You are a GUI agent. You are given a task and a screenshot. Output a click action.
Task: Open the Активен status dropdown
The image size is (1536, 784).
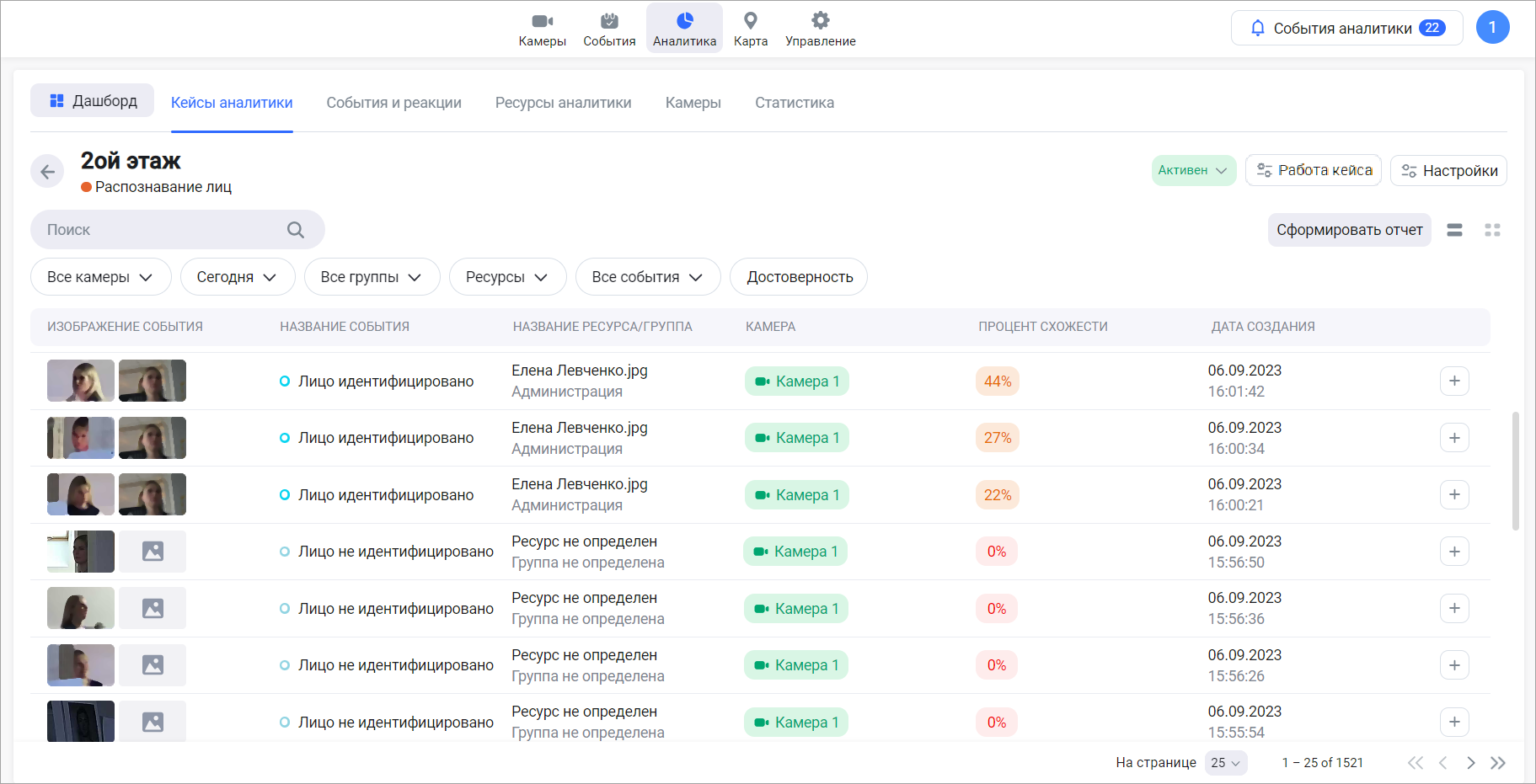click(1193, 170)
